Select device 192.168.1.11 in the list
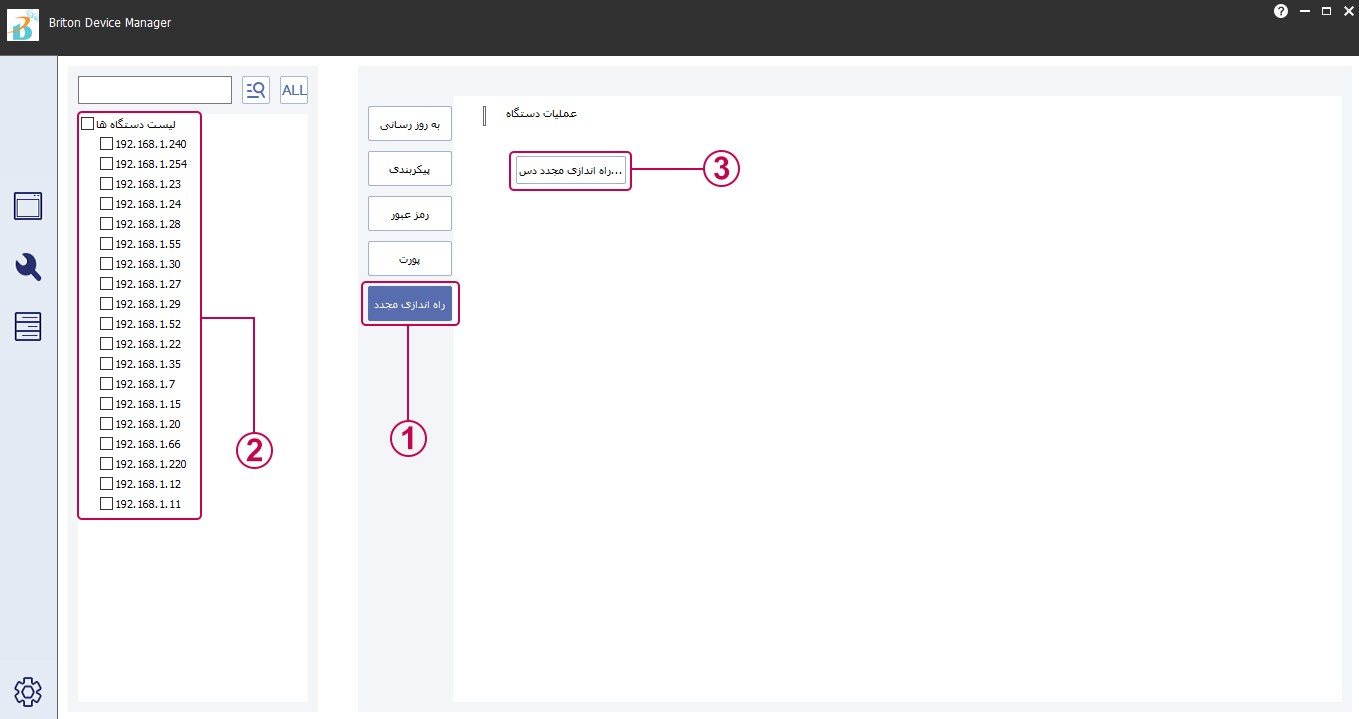 [147, 504]
